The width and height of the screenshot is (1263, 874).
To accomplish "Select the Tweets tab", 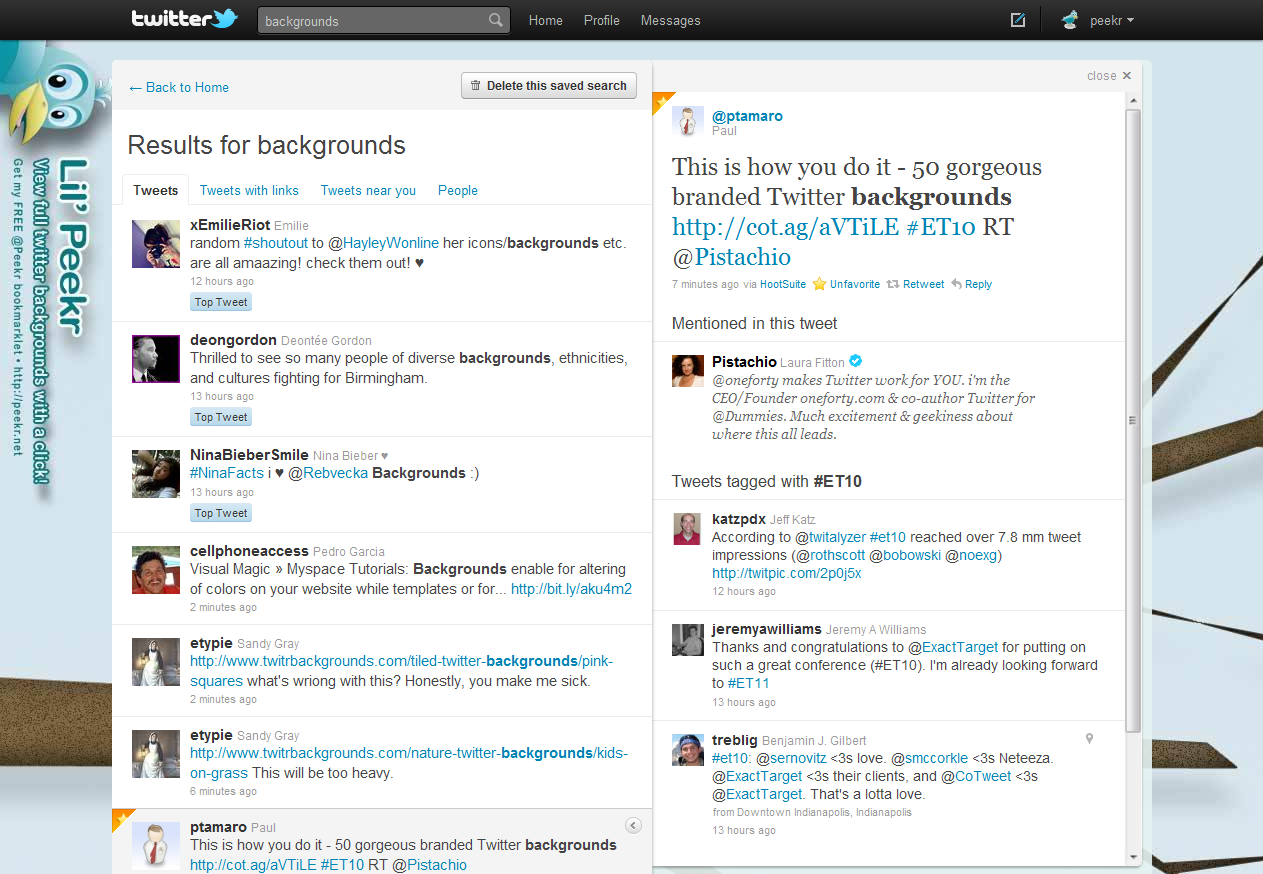I will click(155, 190).
